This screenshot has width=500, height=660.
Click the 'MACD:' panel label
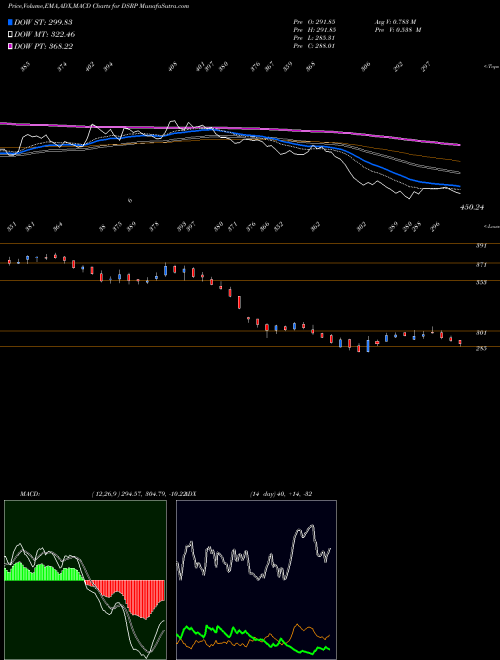(30, 494)
